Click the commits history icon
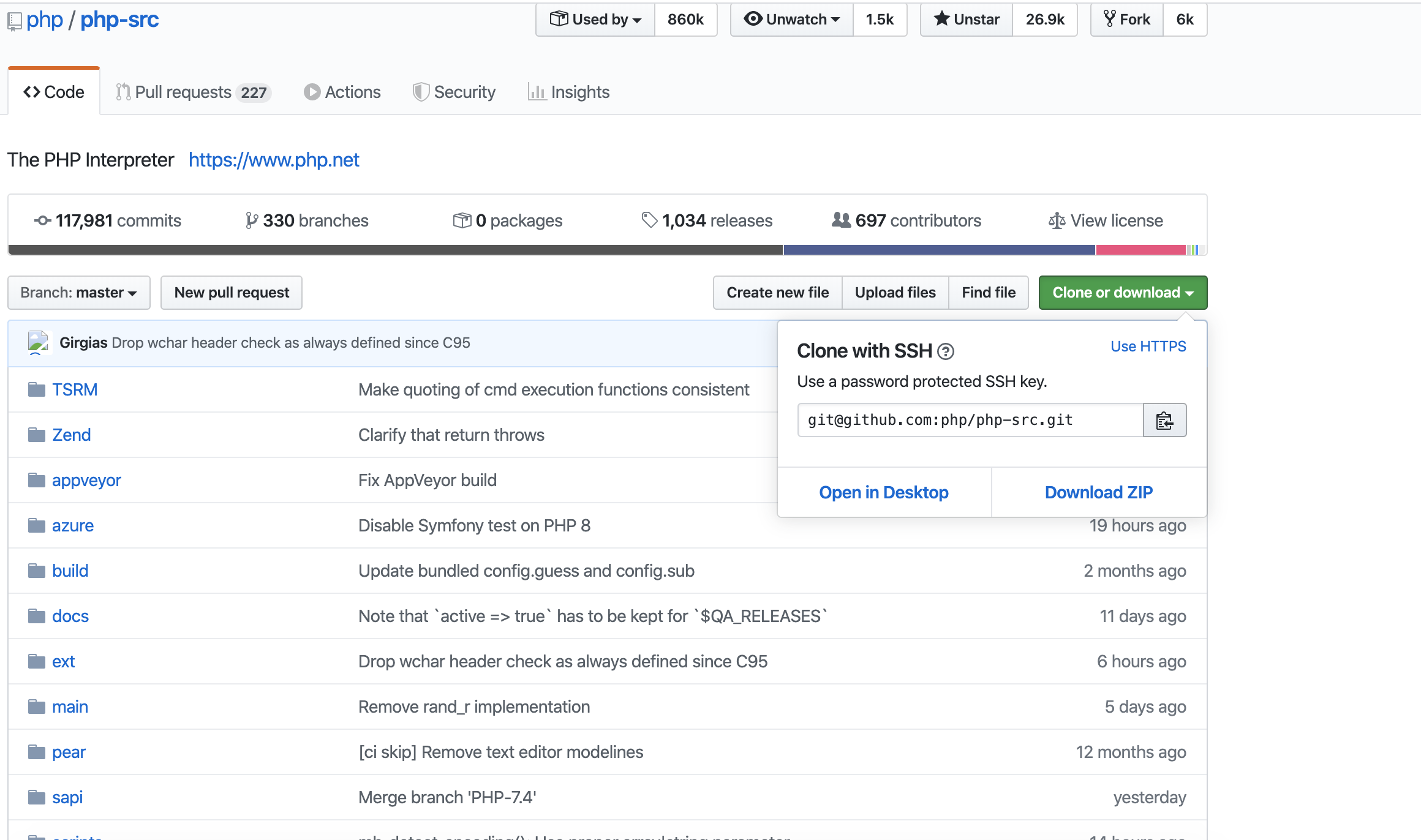Viewport: 1421px width, 840px height. coord(42,220)
